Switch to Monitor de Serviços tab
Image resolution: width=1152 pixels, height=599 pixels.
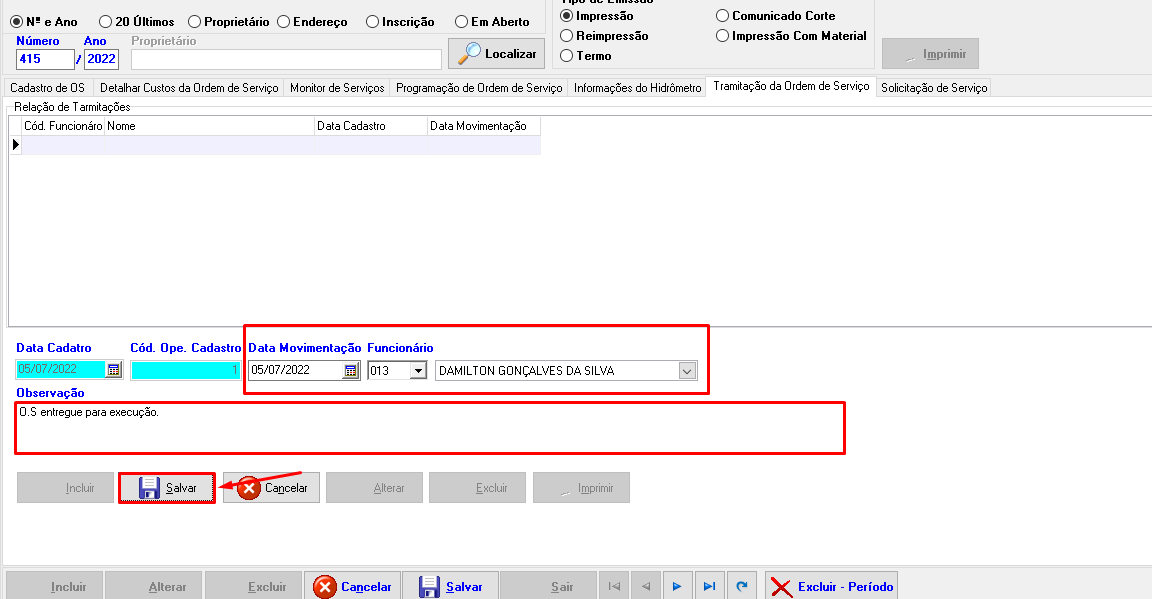click(337, 88)
